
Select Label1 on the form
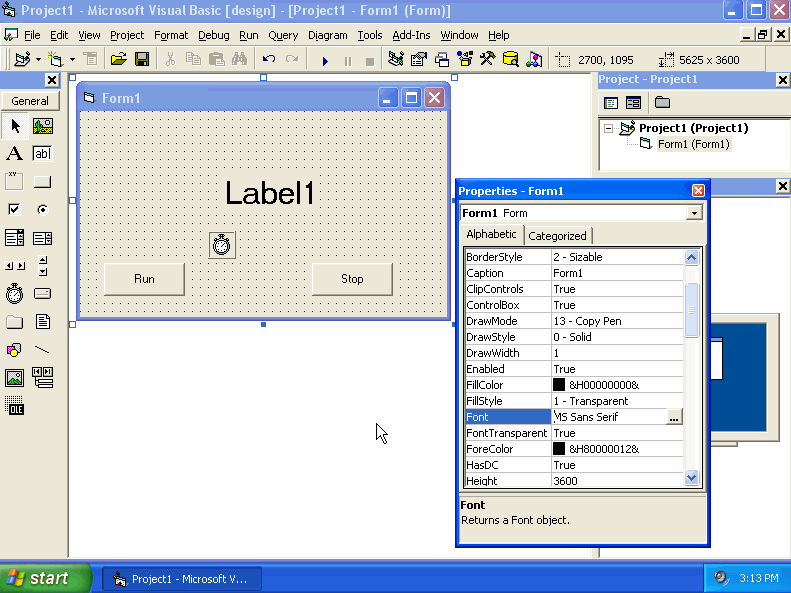[x=270, y=193]
